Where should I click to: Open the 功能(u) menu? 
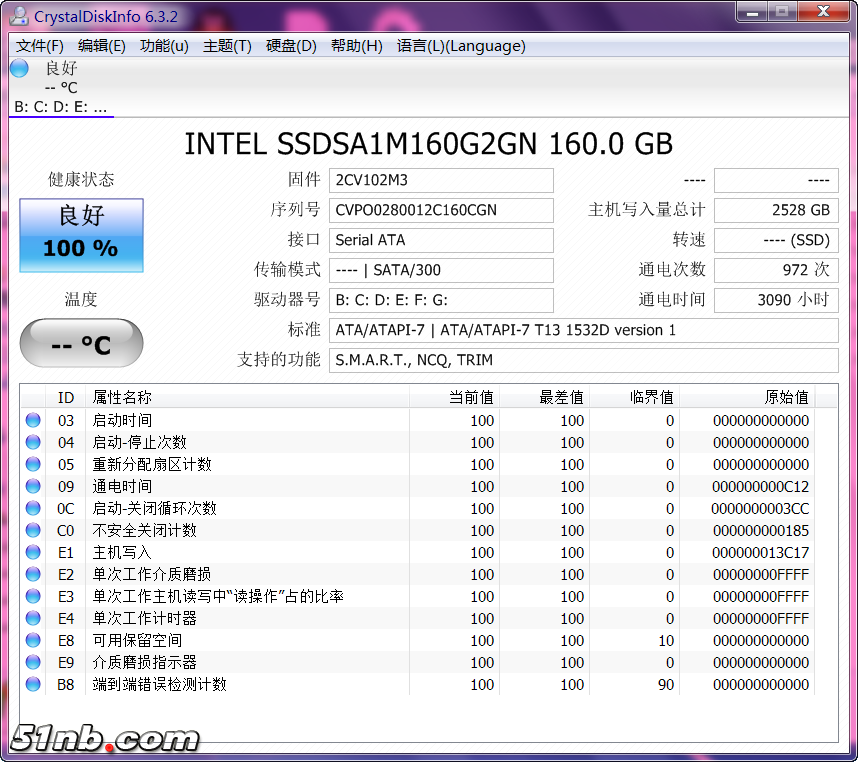point(164,46)
